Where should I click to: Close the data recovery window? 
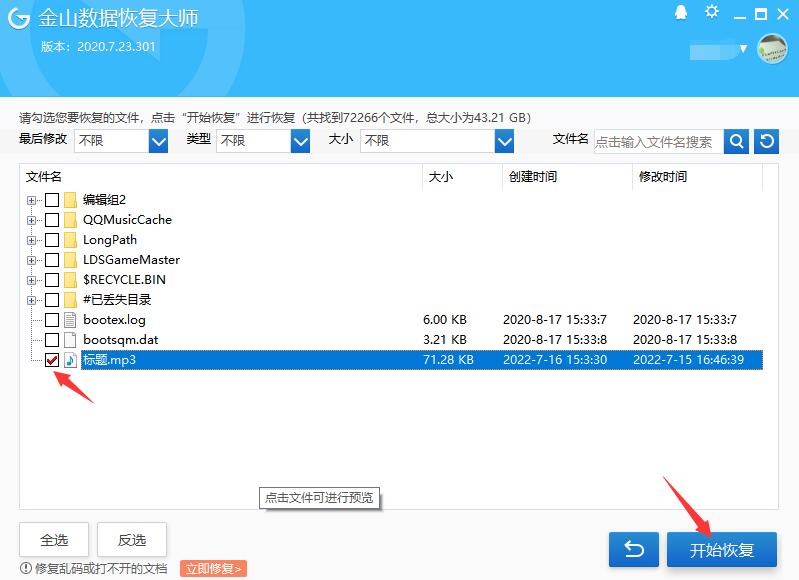click(783, 14)
